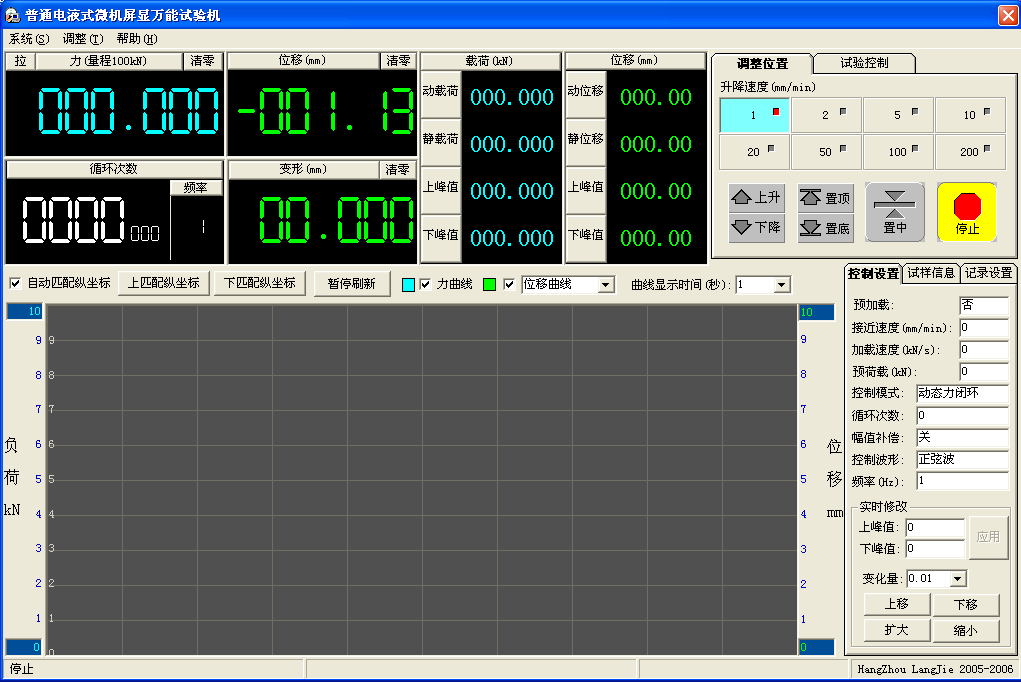
Task: Click the 力(量程100kN) header button
Action: pyautogui.click(x=109, y=61)
